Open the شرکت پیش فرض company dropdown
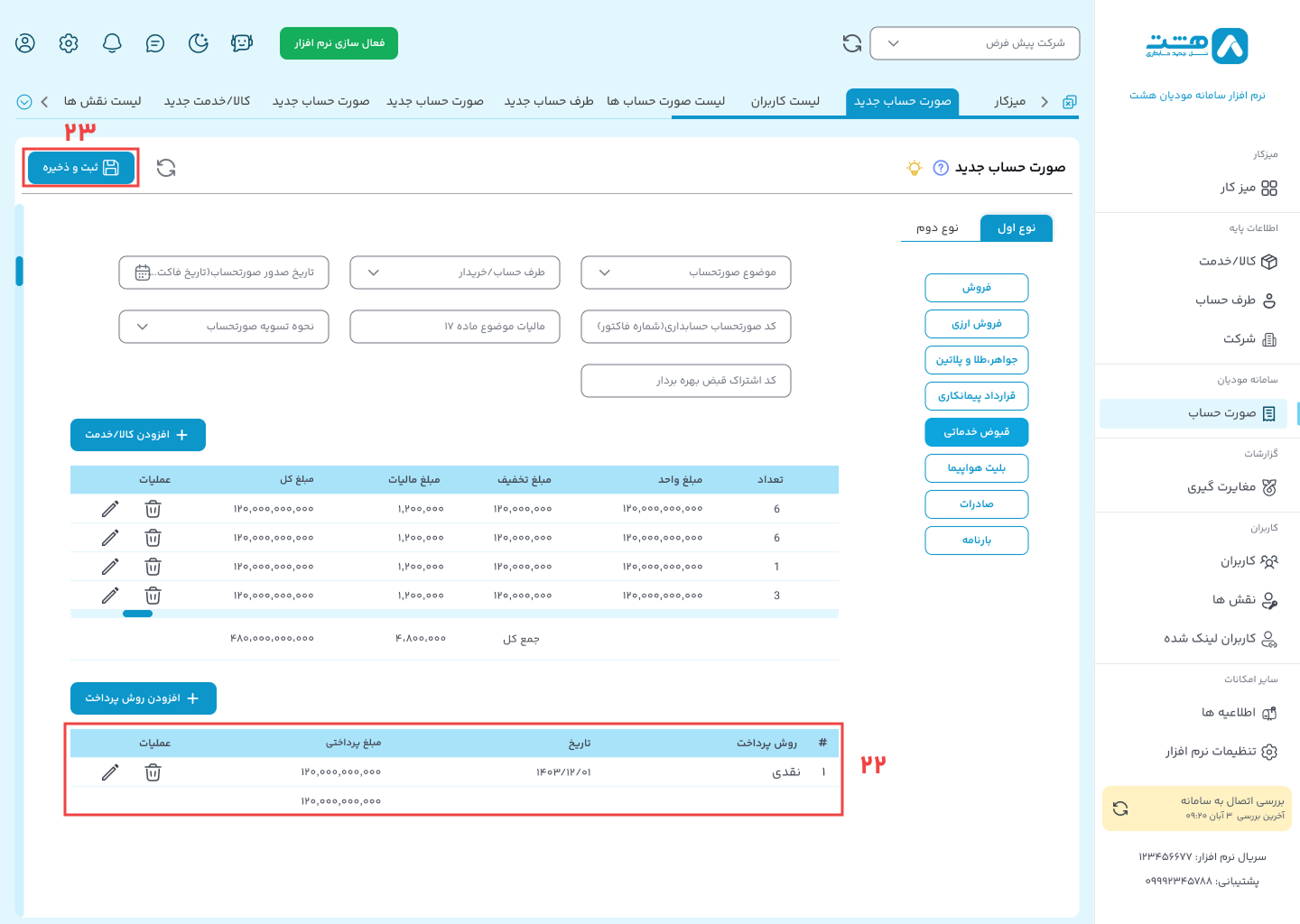1300x924 pixels. [x=974, y=43]
